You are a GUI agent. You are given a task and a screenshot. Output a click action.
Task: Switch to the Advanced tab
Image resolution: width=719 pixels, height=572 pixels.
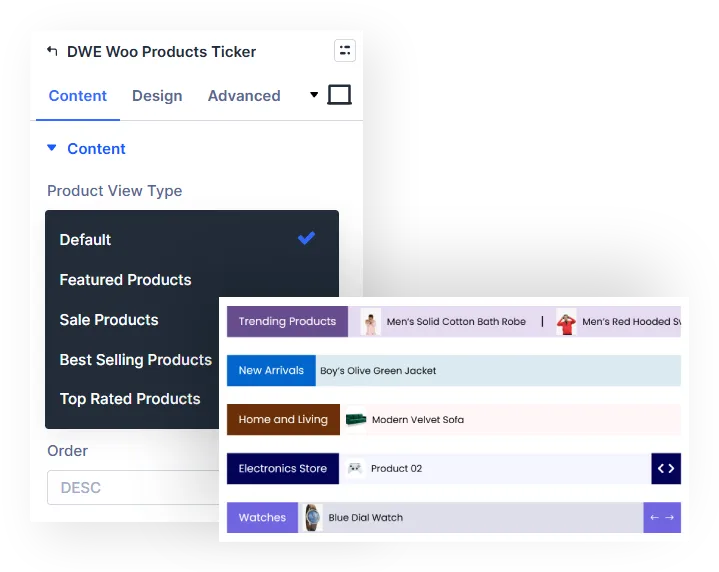(x=244, y=95)
